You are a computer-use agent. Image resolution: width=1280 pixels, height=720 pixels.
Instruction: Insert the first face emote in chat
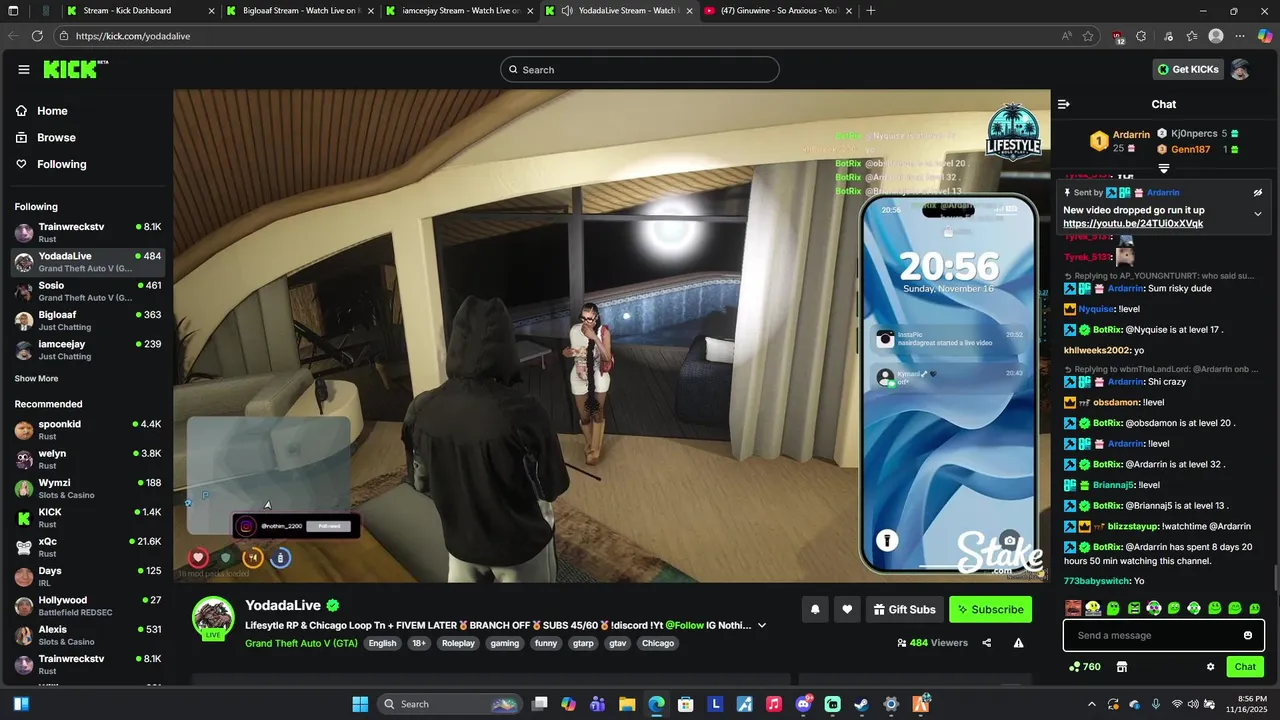(1073, 608)
